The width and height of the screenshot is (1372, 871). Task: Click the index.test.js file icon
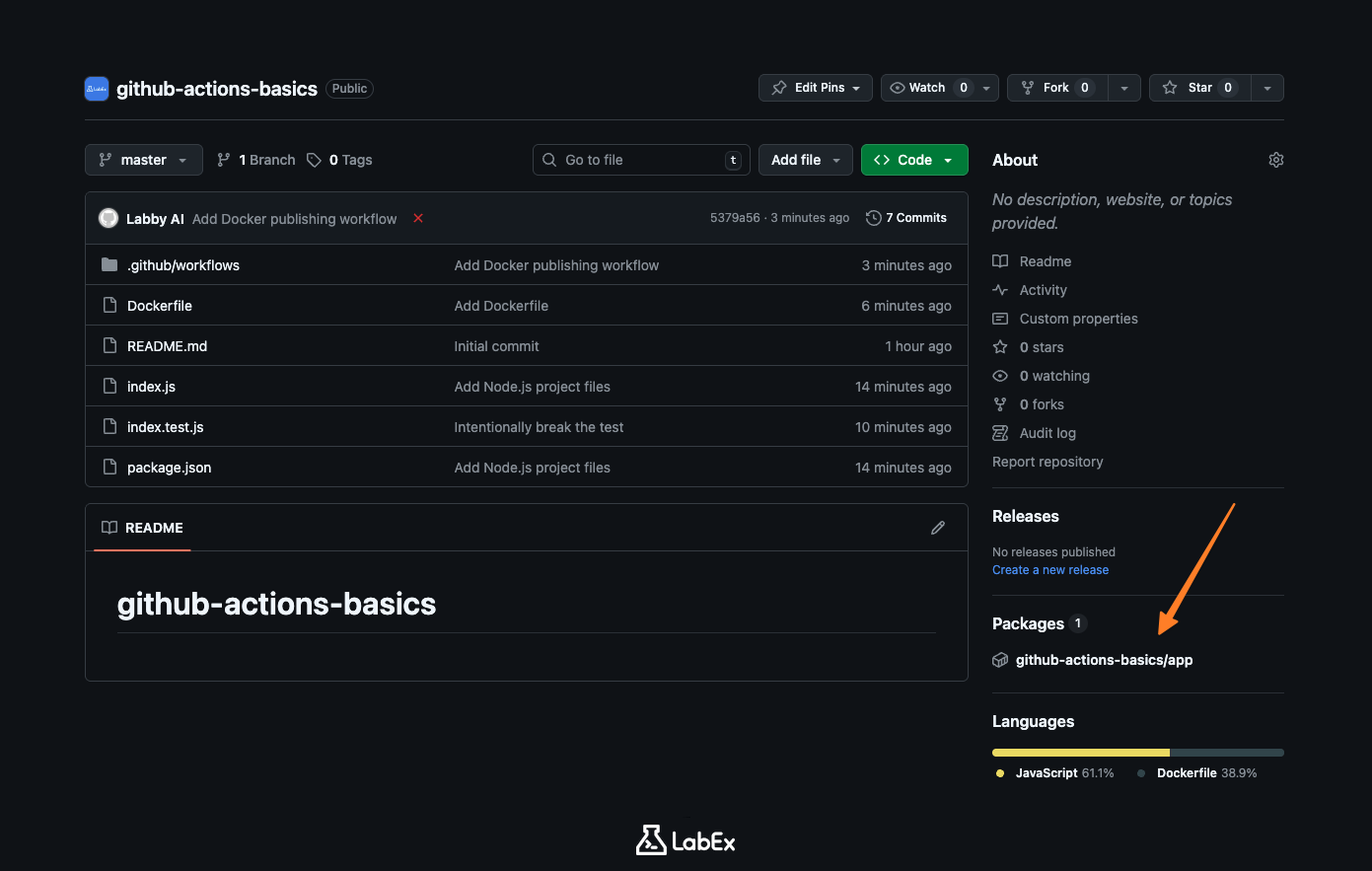pyautogui.click(x=109, y=427)
